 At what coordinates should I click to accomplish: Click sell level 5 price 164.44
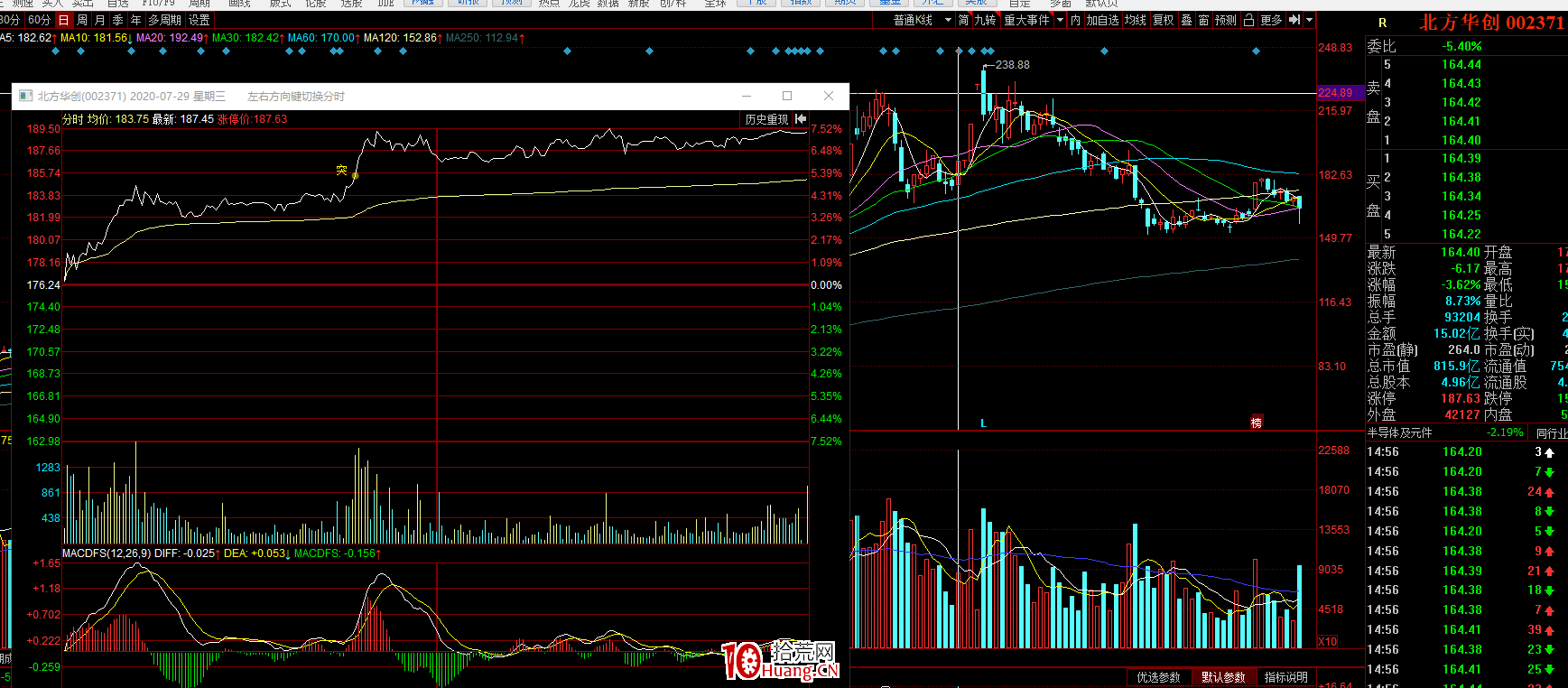pos(1461,65)
